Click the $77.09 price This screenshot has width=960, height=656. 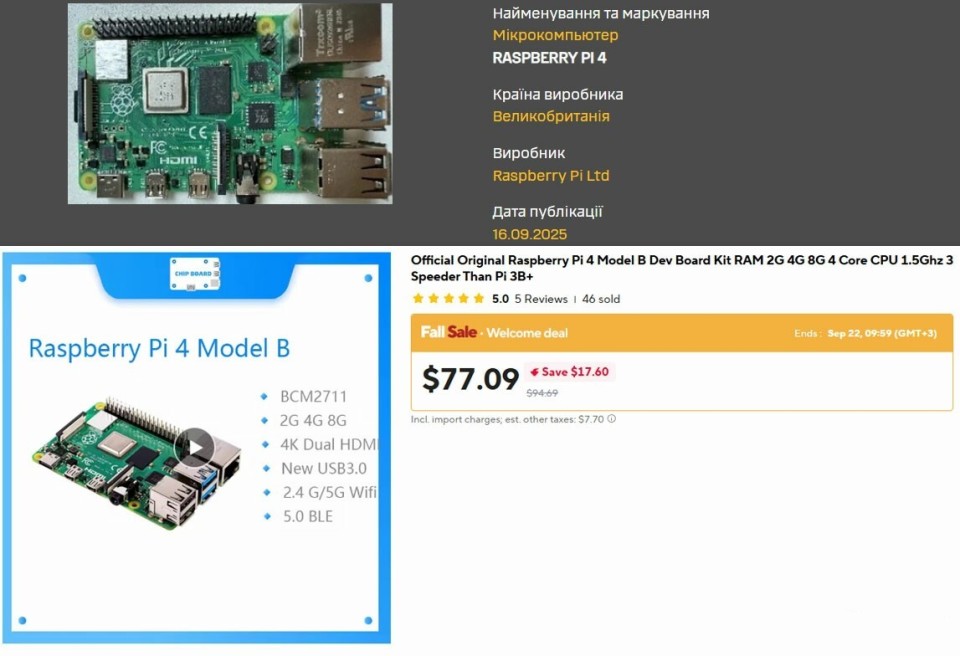coord(470,379)
